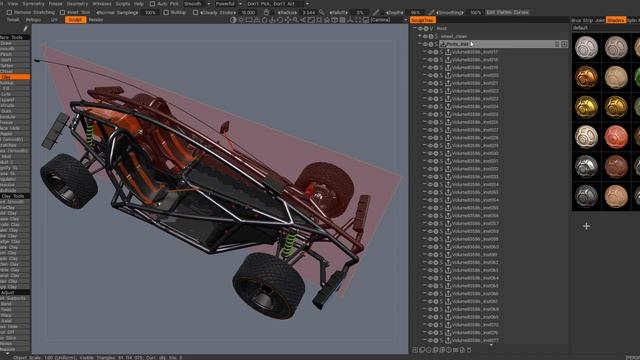Select the Clay sculpt tool
Screen dimensions: 640x360
click(15, 77)
